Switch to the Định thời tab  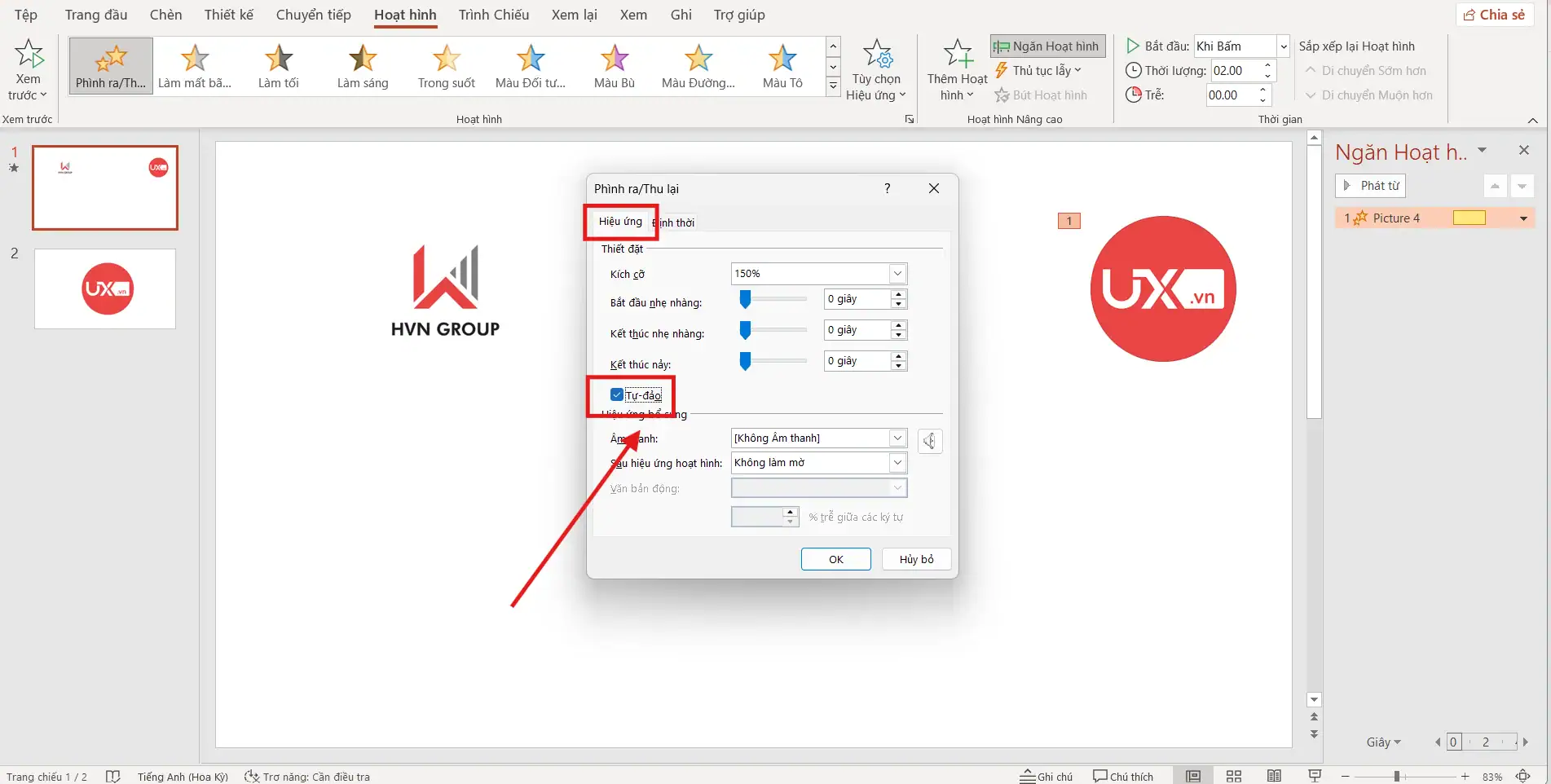point(675,222)
